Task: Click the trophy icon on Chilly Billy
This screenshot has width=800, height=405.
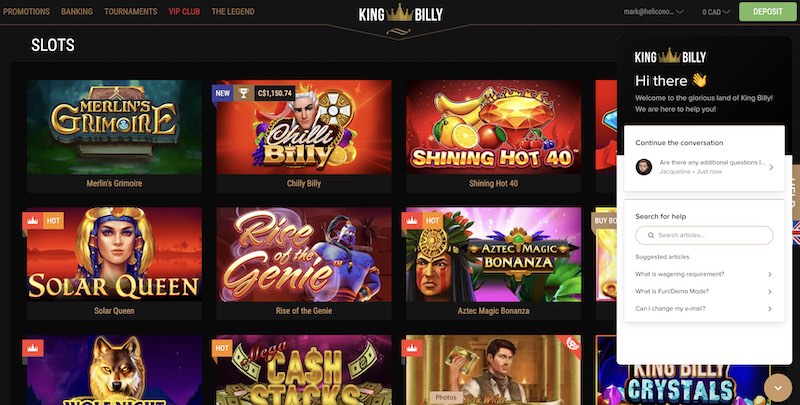Action: pyautogui.click(x=243, y=93)
